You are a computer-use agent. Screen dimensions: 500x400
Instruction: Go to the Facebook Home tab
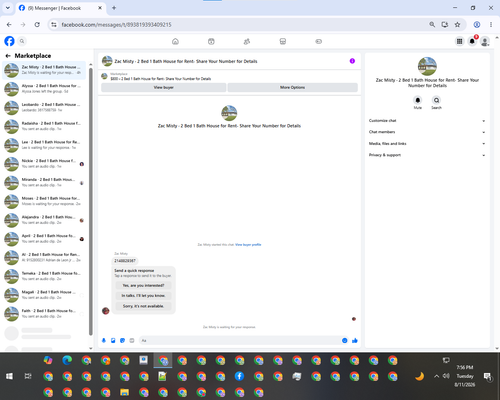click(x=175, y=41)
